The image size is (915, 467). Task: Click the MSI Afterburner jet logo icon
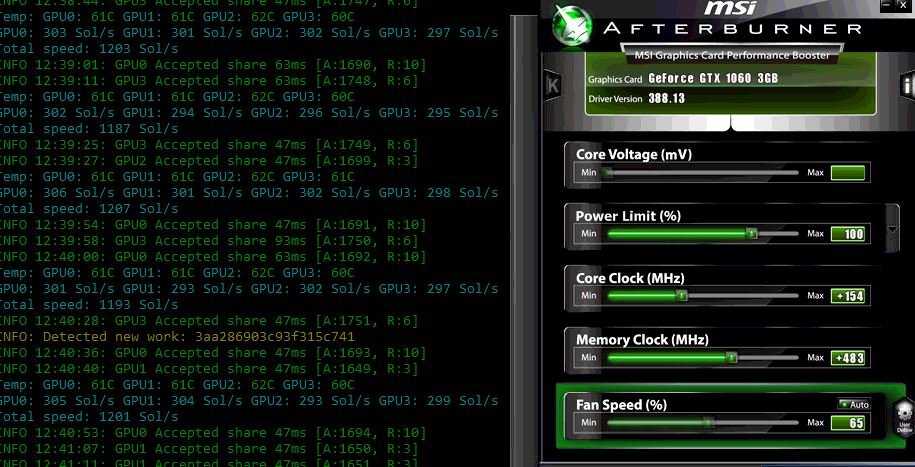572,26
